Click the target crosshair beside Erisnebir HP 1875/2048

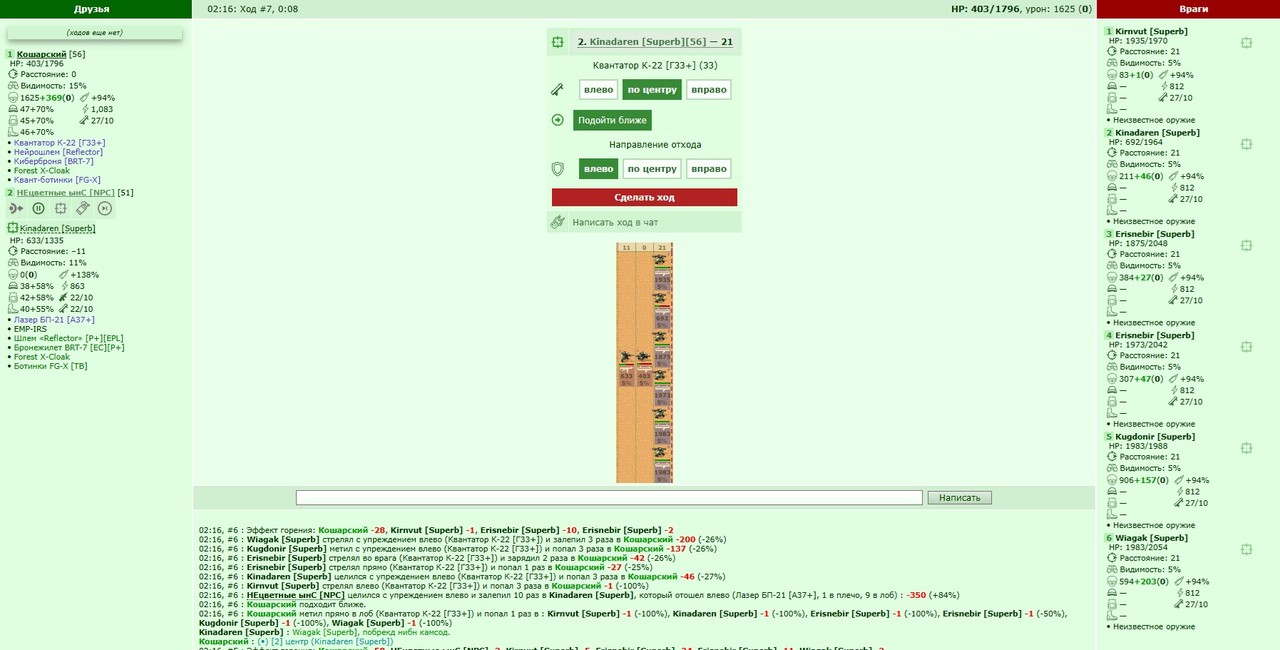click(1246, 245)
